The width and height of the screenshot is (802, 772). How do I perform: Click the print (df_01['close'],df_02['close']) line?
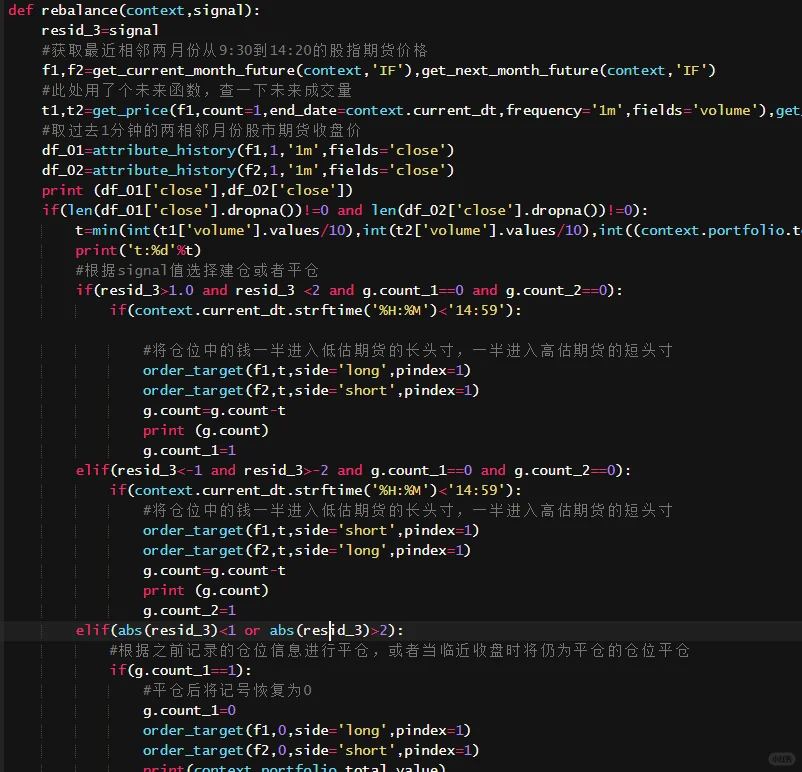pos(197,190)
